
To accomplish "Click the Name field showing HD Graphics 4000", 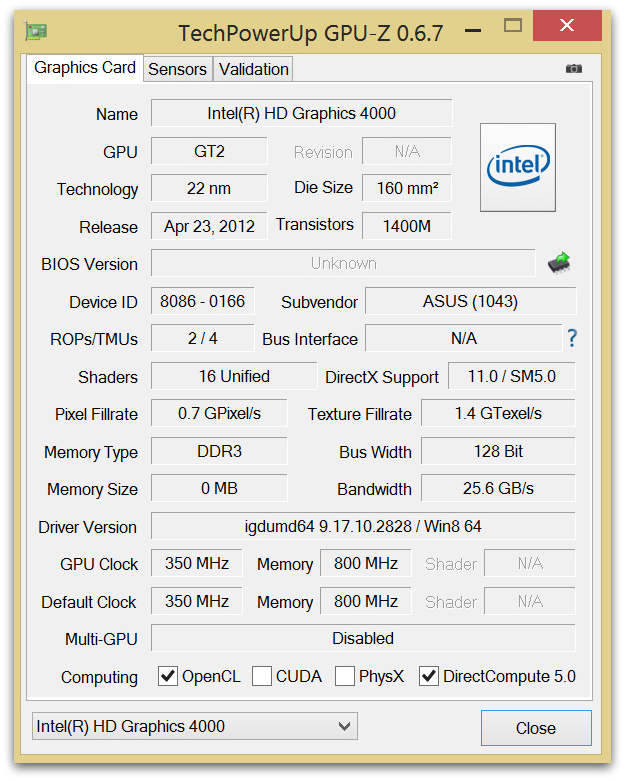I will click(x=301, y=114).
